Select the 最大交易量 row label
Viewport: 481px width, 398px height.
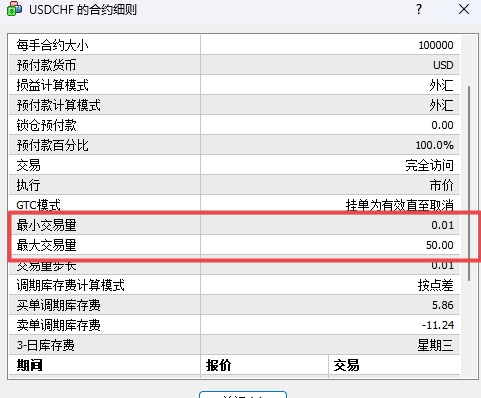[x=46, y=245]
